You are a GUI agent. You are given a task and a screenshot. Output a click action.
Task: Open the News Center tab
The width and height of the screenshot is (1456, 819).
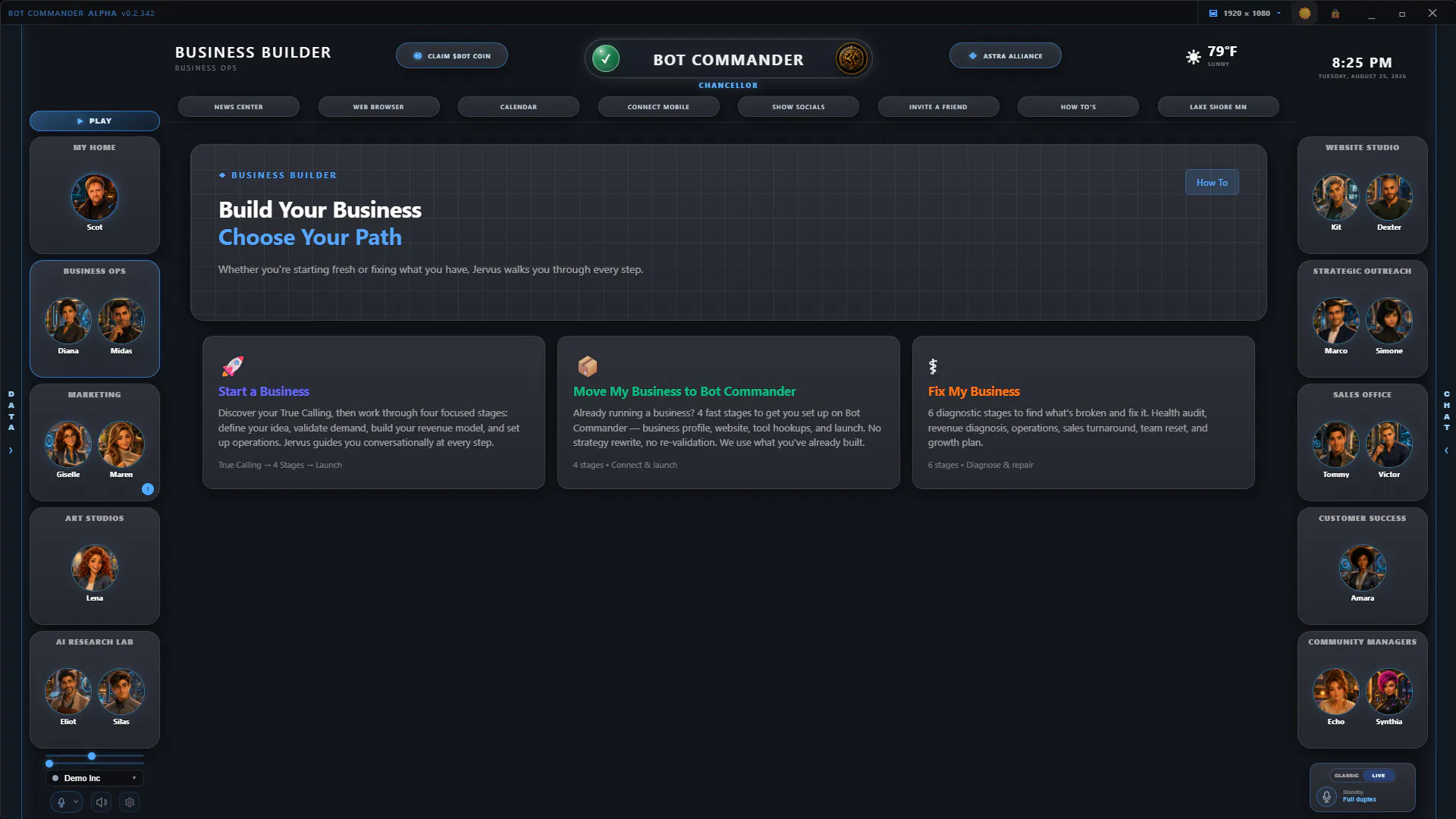(239, 107)
